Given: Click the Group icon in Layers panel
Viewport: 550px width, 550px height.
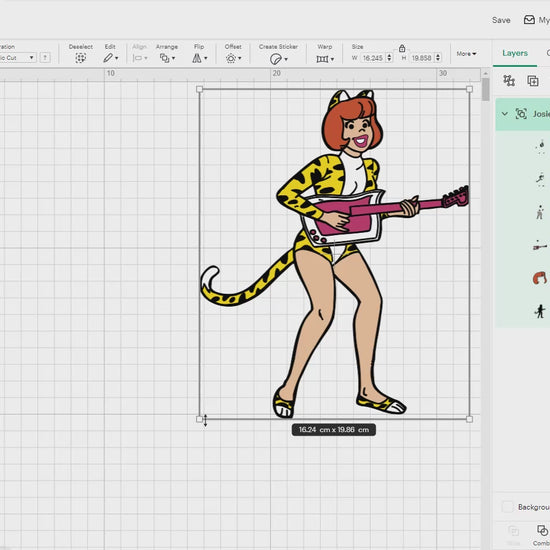Looking at the screenshot, I should [x=509, y=81].
